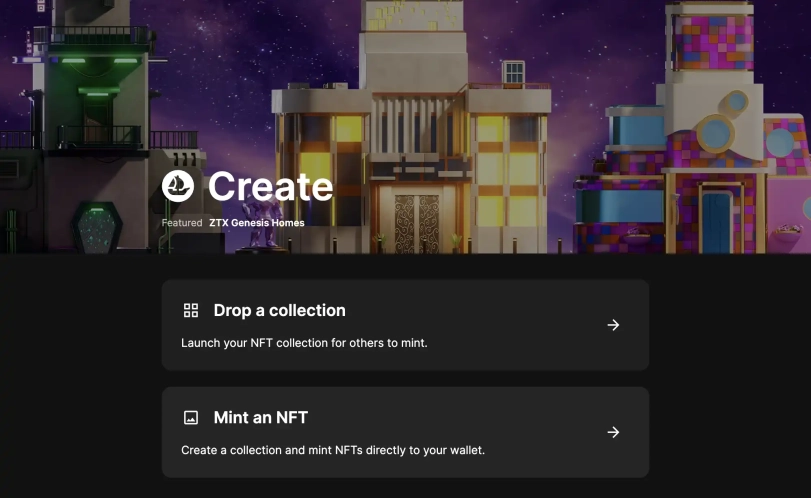
Task: Click the arrow on Mint an NFT card
Action: click(613, 432)
